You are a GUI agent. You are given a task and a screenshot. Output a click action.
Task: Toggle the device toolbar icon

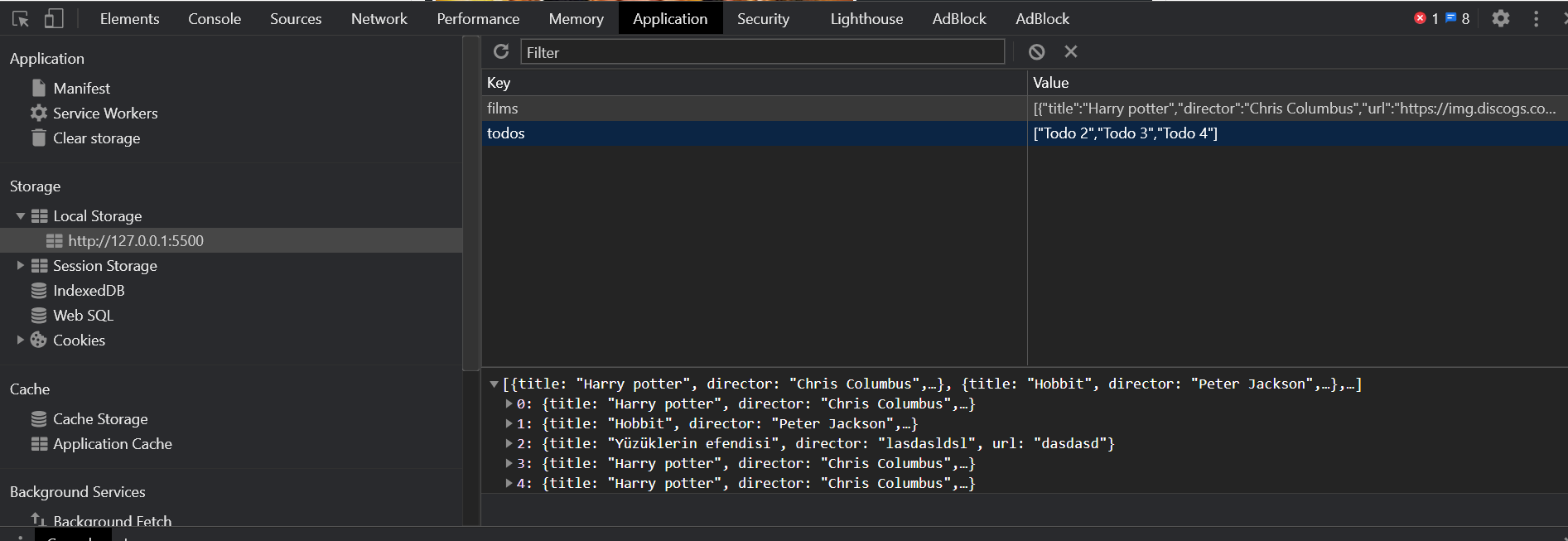[54, 18]
